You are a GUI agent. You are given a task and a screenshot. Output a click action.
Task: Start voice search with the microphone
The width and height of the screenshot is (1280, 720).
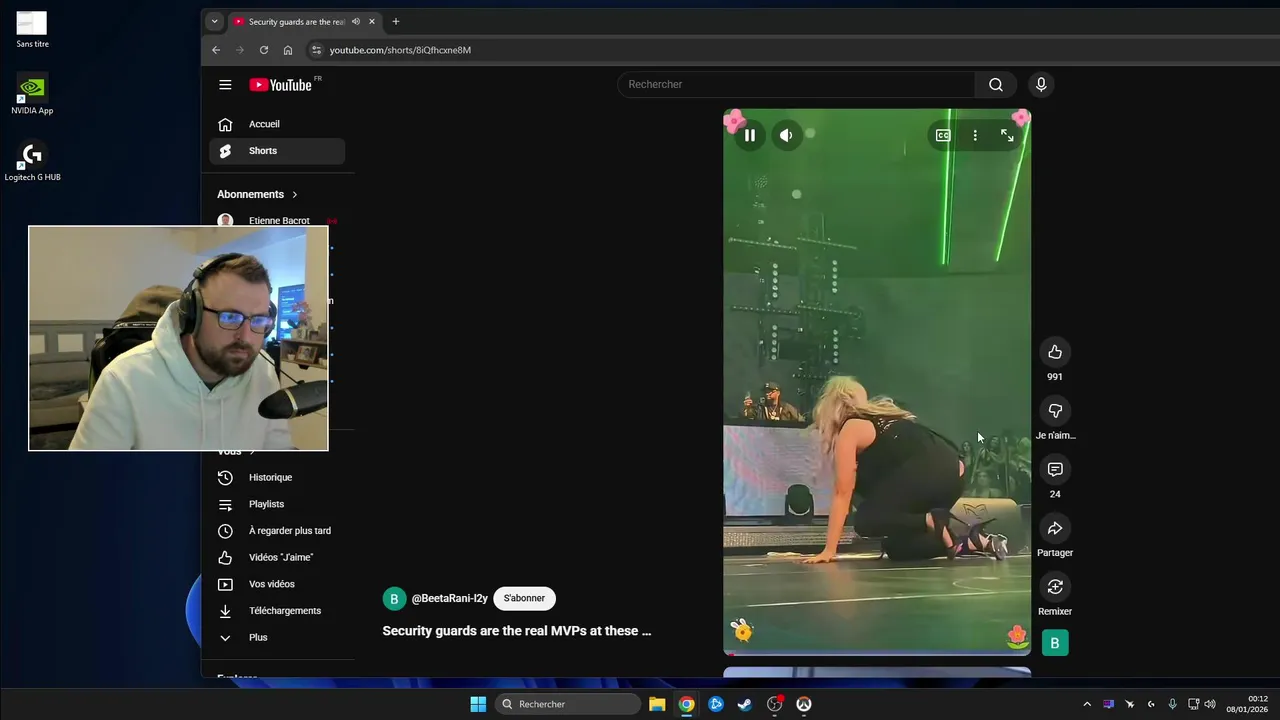click(1041, 84)
